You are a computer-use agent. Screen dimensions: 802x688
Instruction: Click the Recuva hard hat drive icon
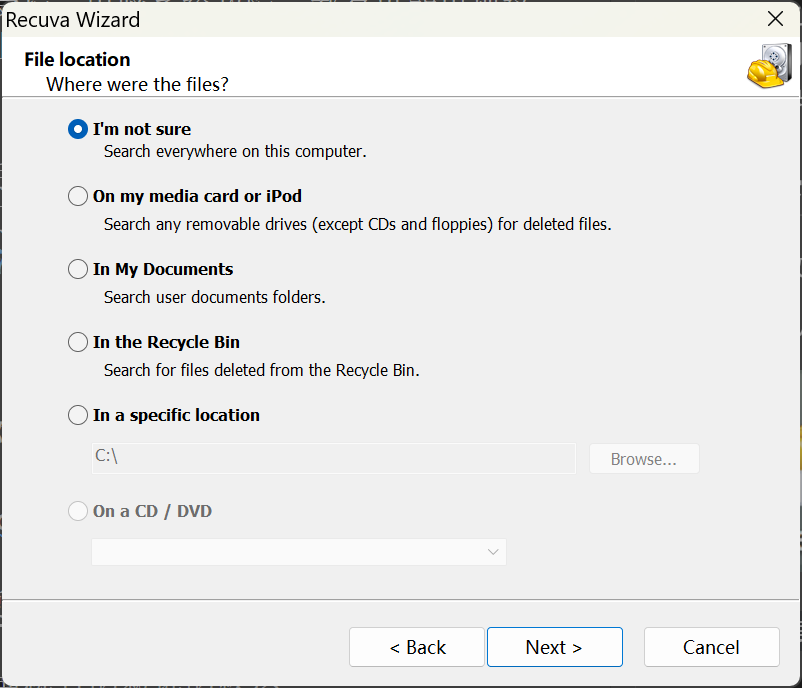tap(770, 65)
